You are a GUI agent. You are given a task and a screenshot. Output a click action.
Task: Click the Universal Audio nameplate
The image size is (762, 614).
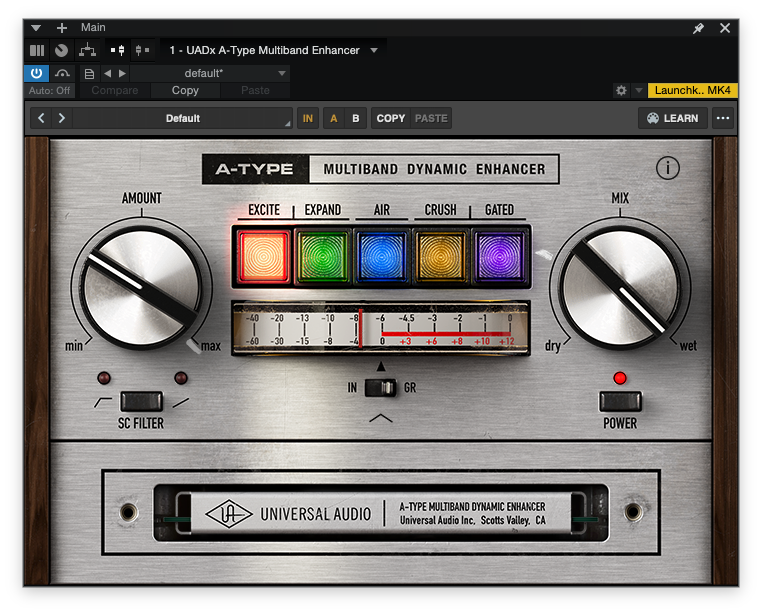[381, 513]
